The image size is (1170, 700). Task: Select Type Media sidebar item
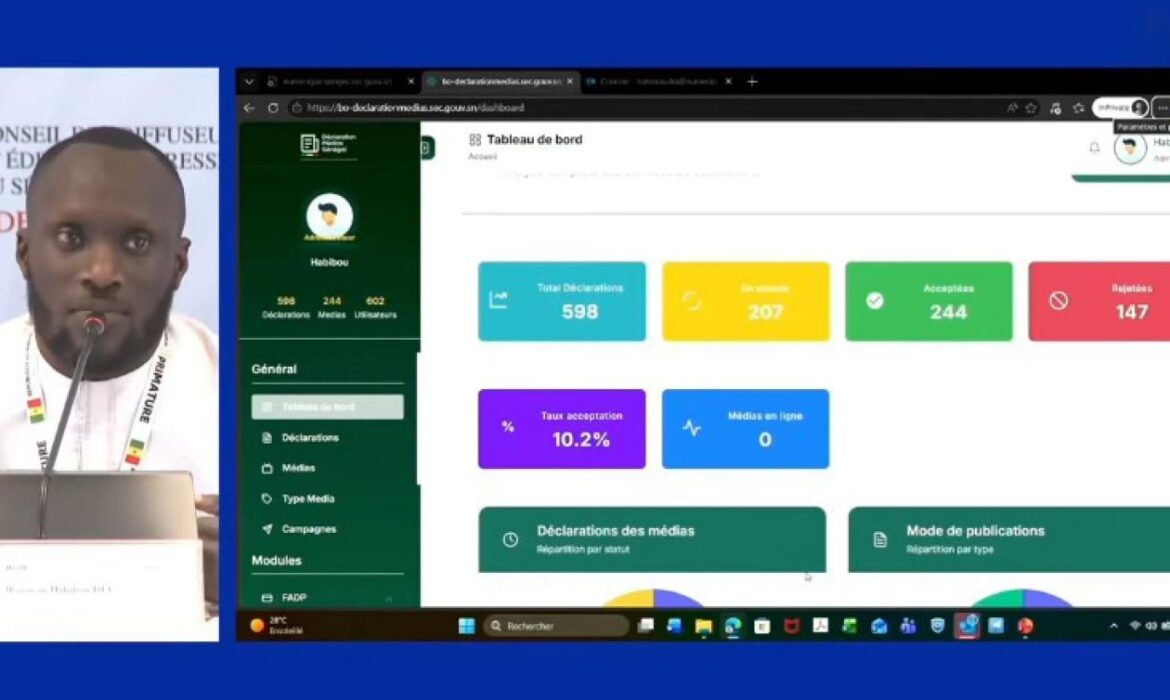308,499
